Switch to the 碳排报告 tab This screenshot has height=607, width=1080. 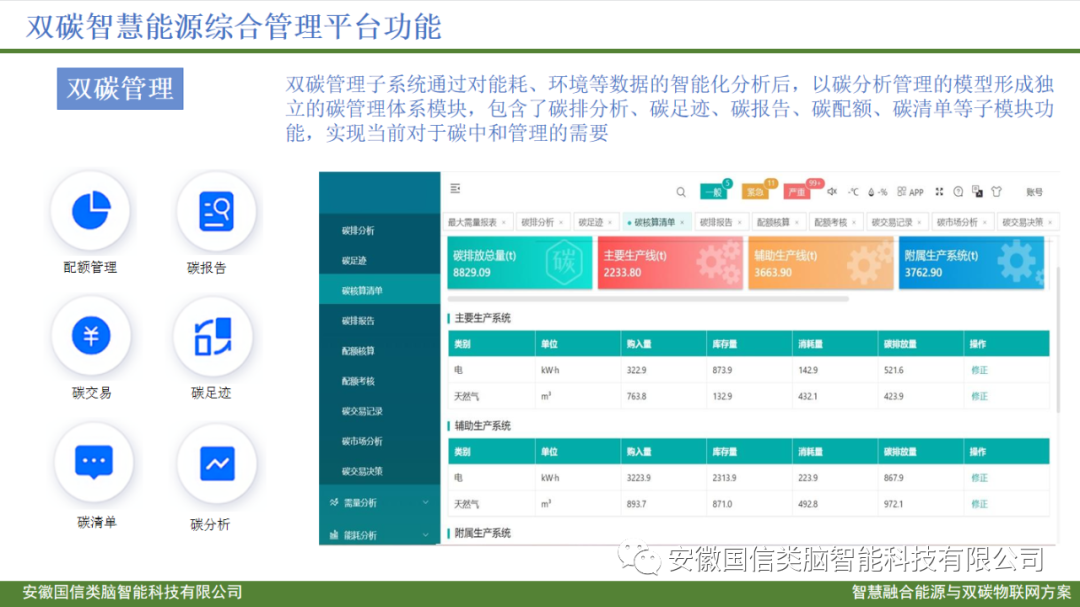pyautogui.click(x=716, y=222)
